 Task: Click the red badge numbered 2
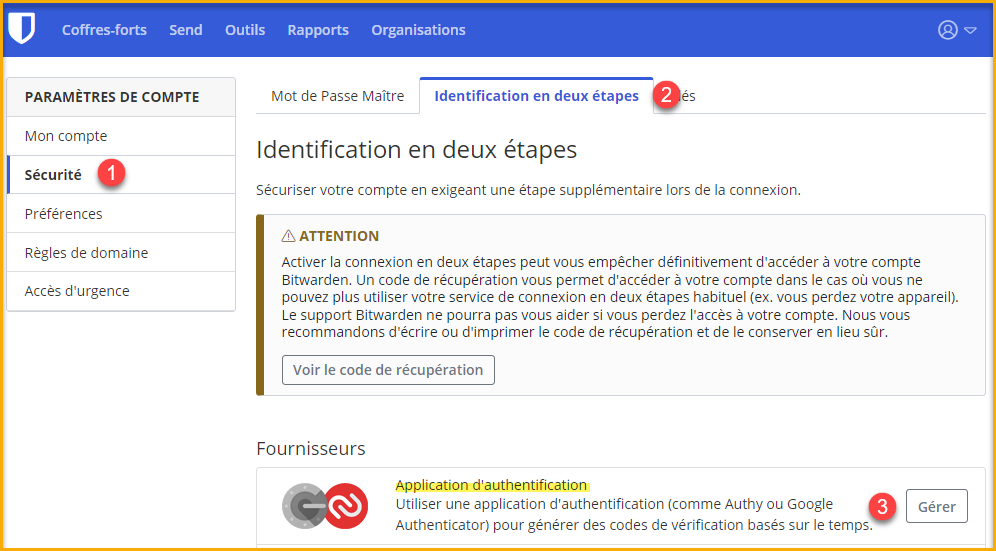coord(667,95)
